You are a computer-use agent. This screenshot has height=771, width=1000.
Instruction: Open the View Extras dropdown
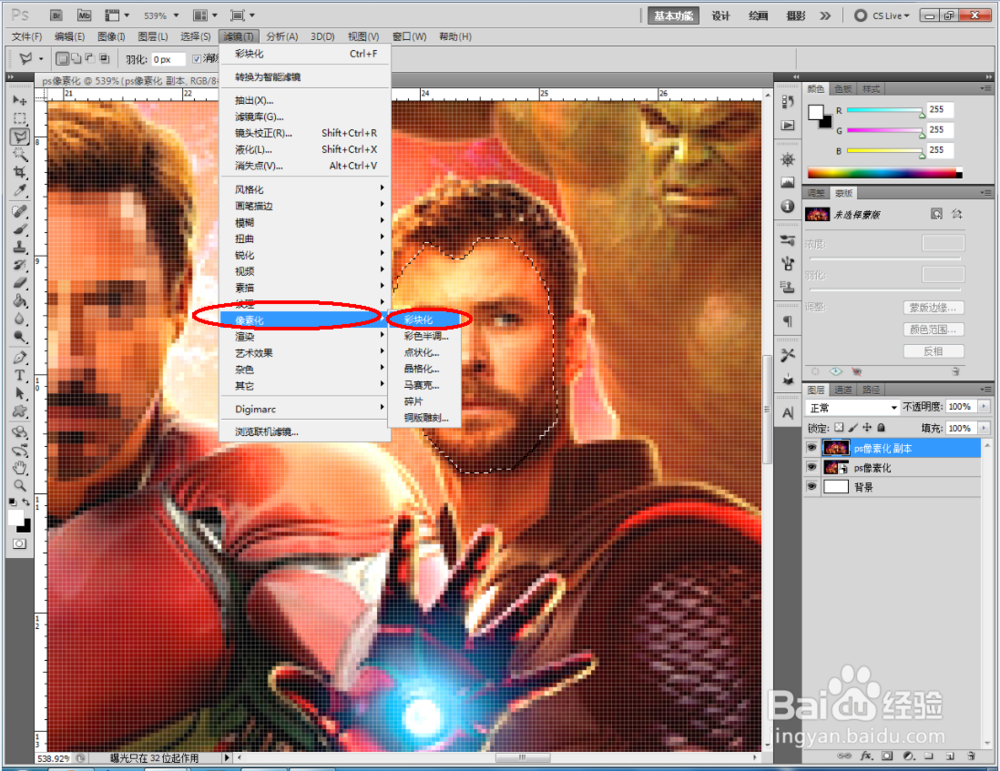117,15
